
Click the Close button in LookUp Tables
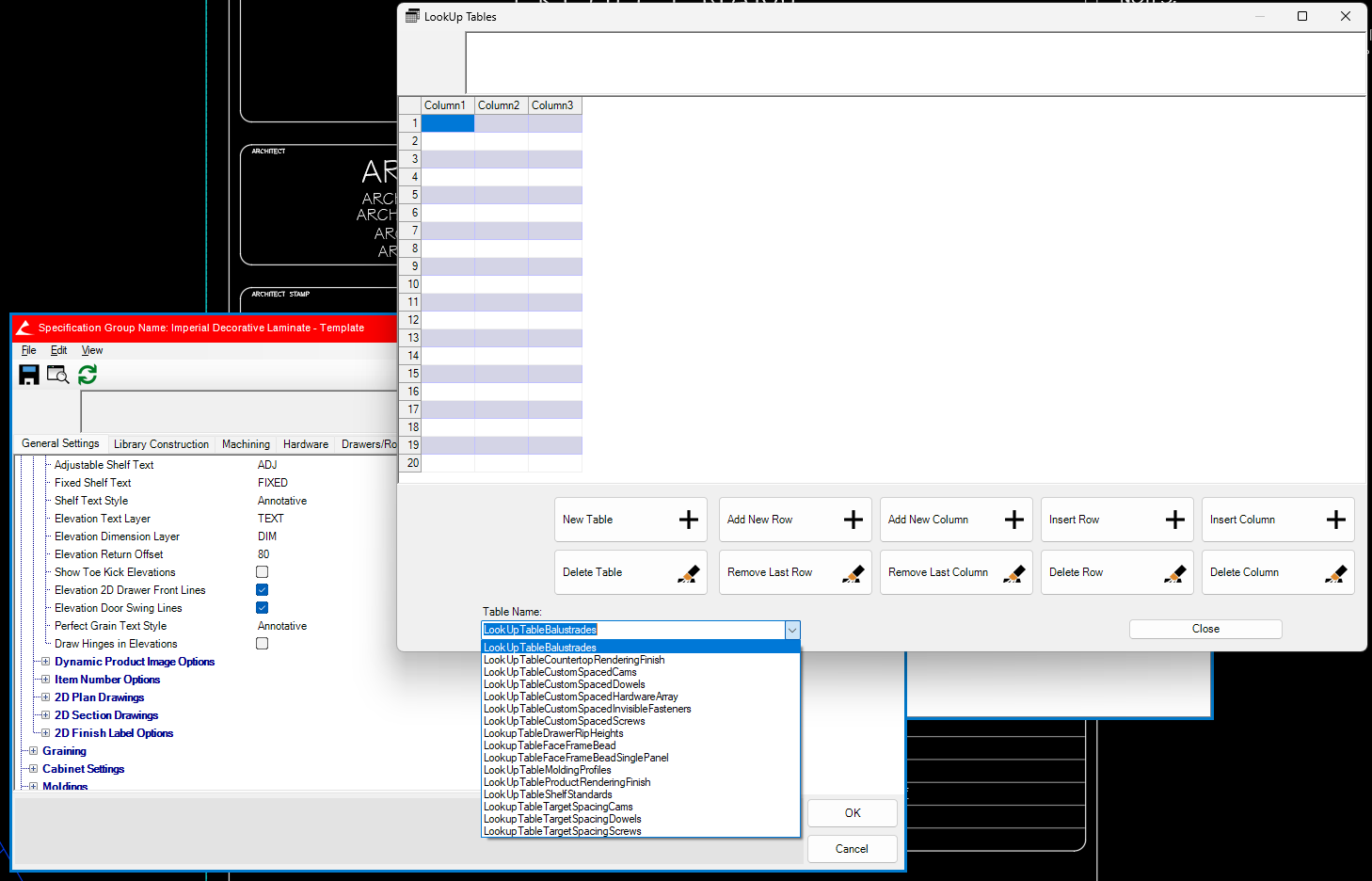1205,629
